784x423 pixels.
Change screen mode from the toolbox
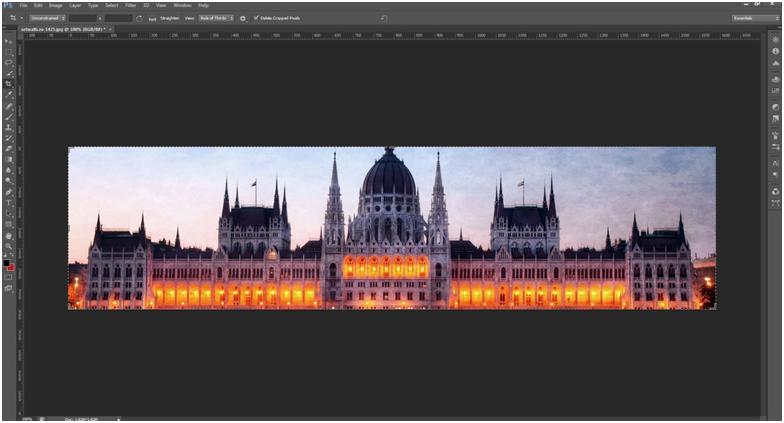click(x=8, y=288)
